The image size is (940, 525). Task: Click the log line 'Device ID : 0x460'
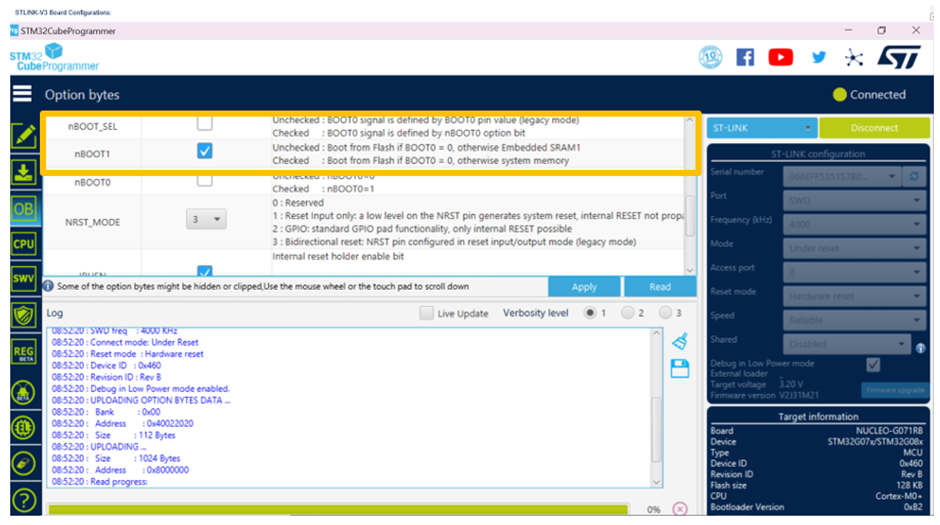(106, 365)
